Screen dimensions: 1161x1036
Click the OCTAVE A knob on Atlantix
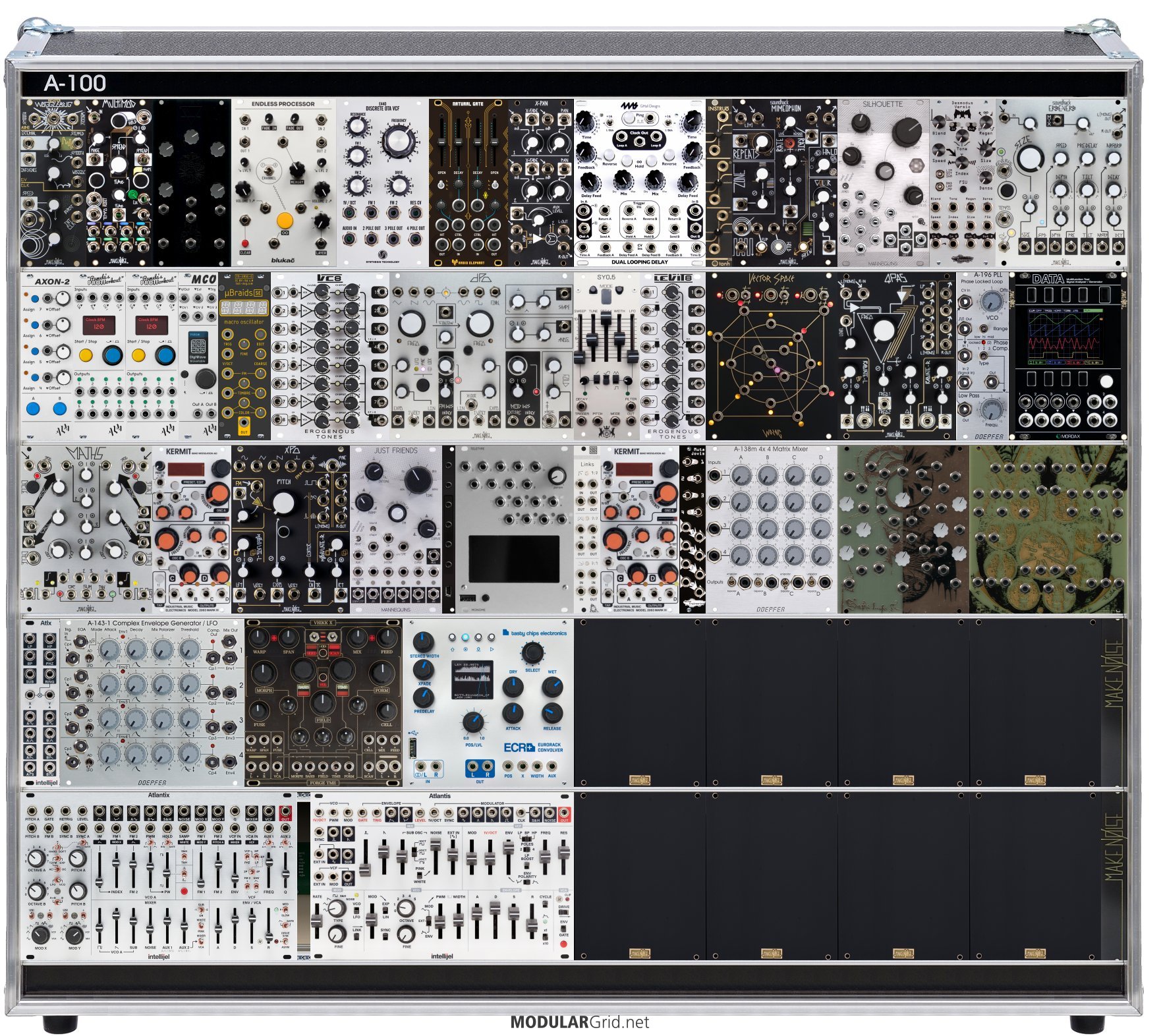(36, 858)
